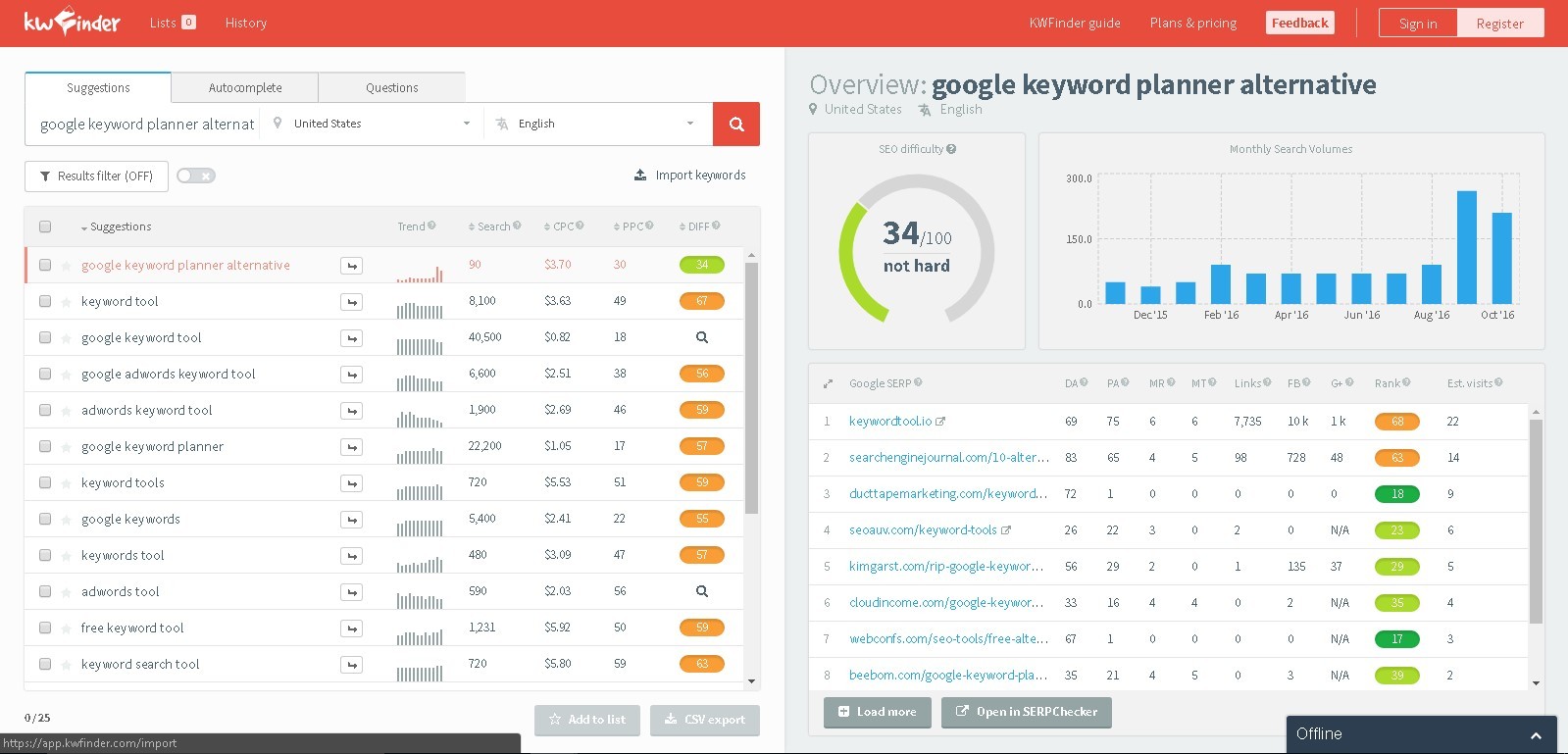Click arrow icon for google keyword planner row
The height and width of the screenshot is (754, 1568).
tap(352, 447)
